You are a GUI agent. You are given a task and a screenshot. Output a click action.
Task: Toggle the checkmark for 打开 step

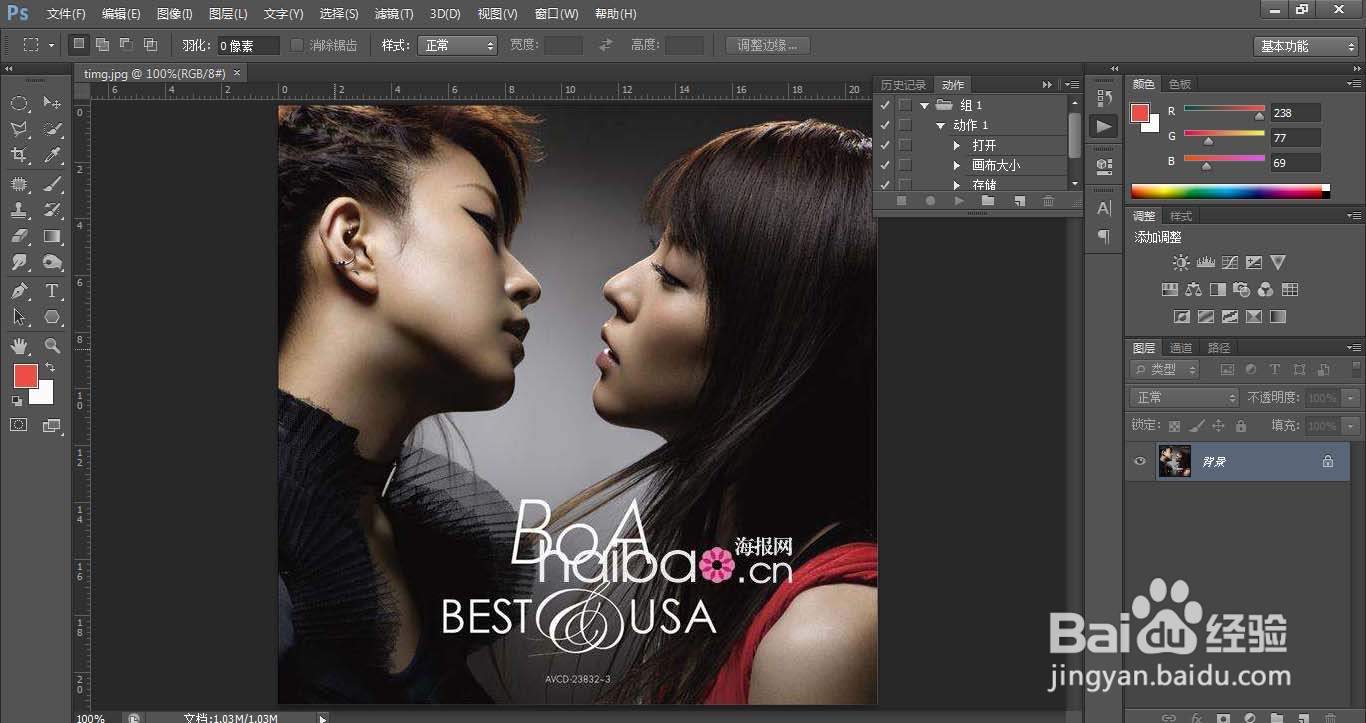(885, 145)
